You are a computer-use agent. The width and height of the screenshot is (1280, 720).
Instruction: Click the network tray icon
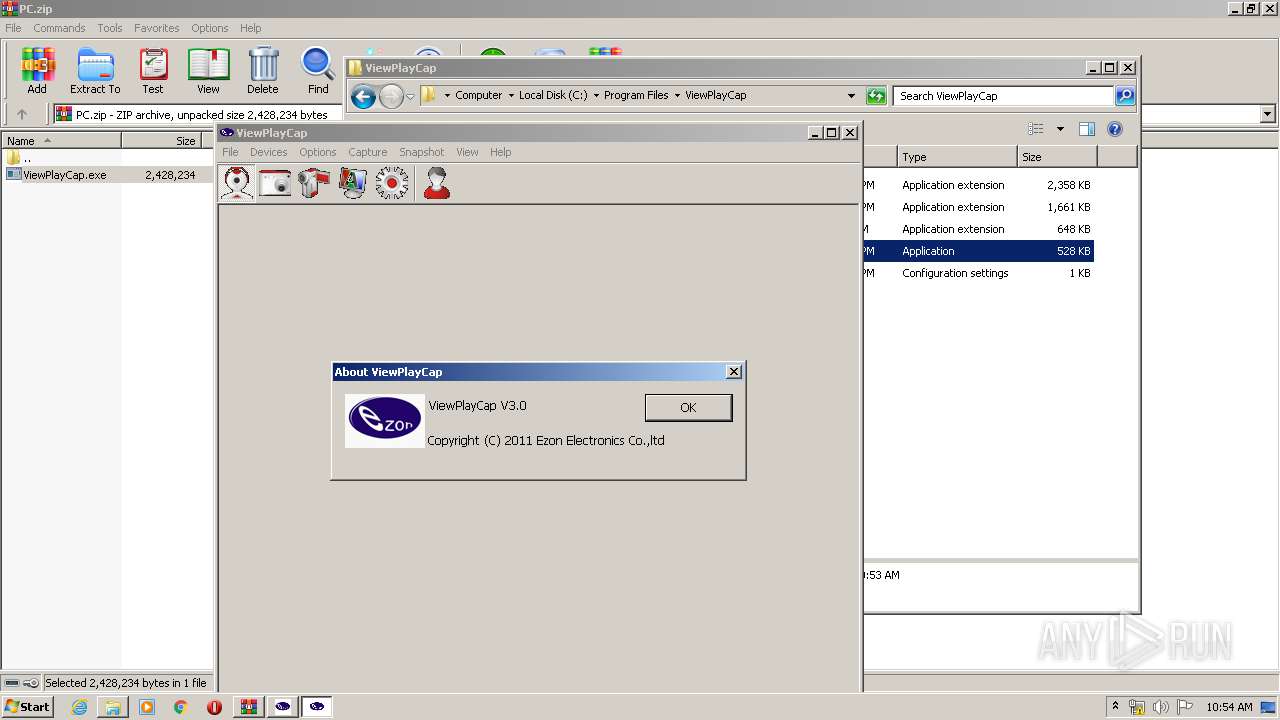coord(1137,707)
